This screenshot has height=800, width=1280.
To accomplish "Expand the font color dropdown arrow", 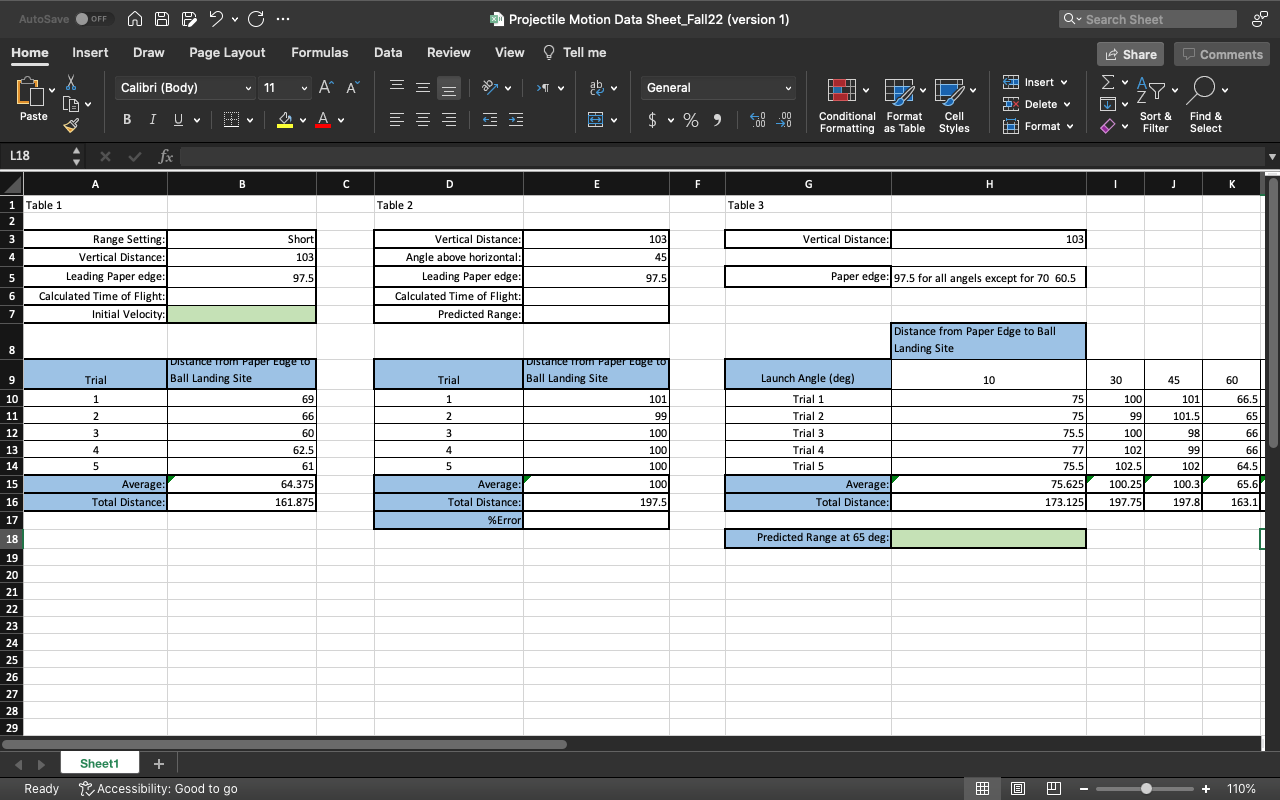I will [x=341, y=121].
